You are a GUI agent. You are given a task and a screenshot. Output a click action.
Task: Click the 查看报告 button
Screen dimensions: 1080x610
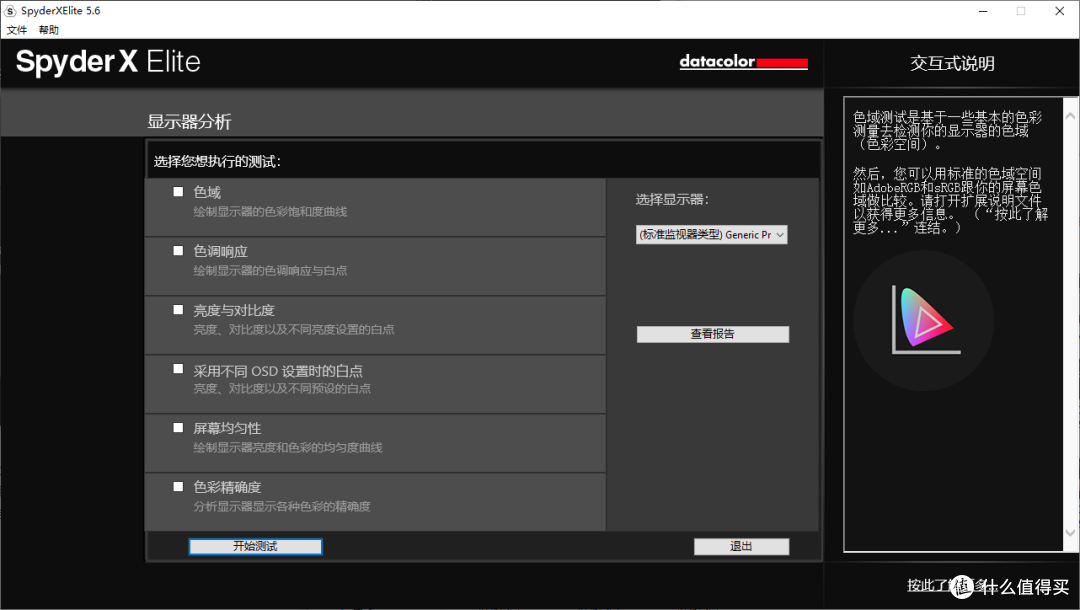pos(713,334)
